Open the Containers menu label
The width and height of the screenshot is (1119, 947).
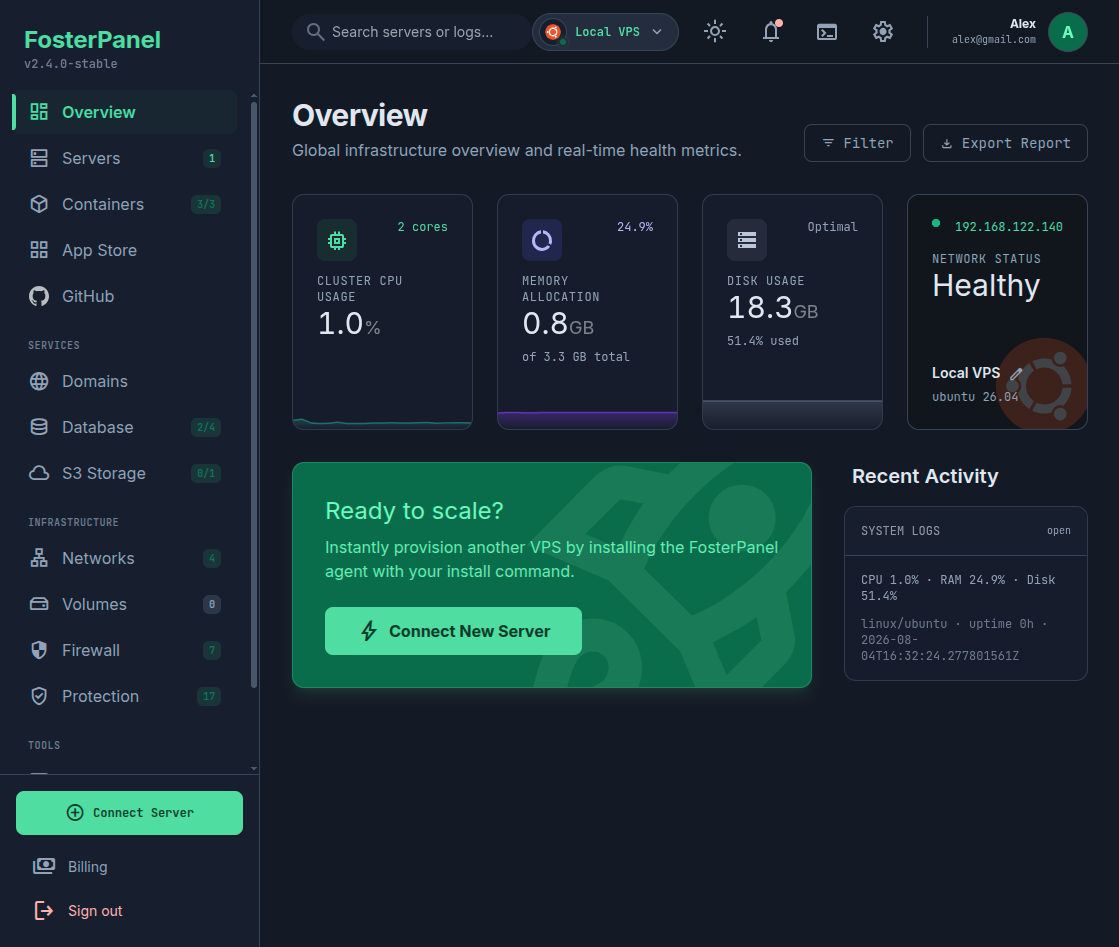click(x=103, y=204)
